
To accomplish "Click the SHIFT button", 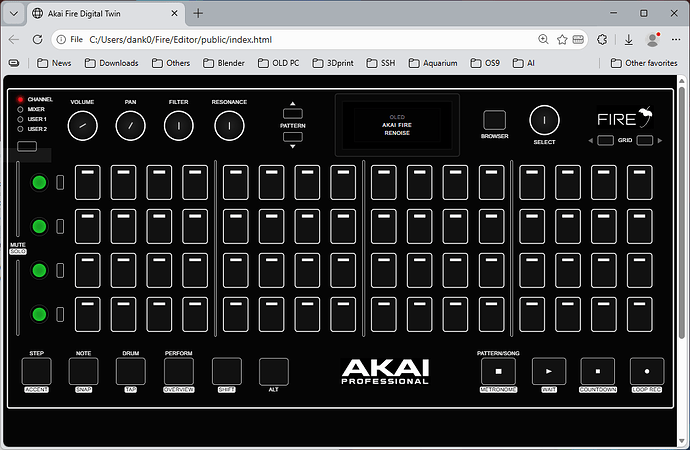I will point(227,371).
